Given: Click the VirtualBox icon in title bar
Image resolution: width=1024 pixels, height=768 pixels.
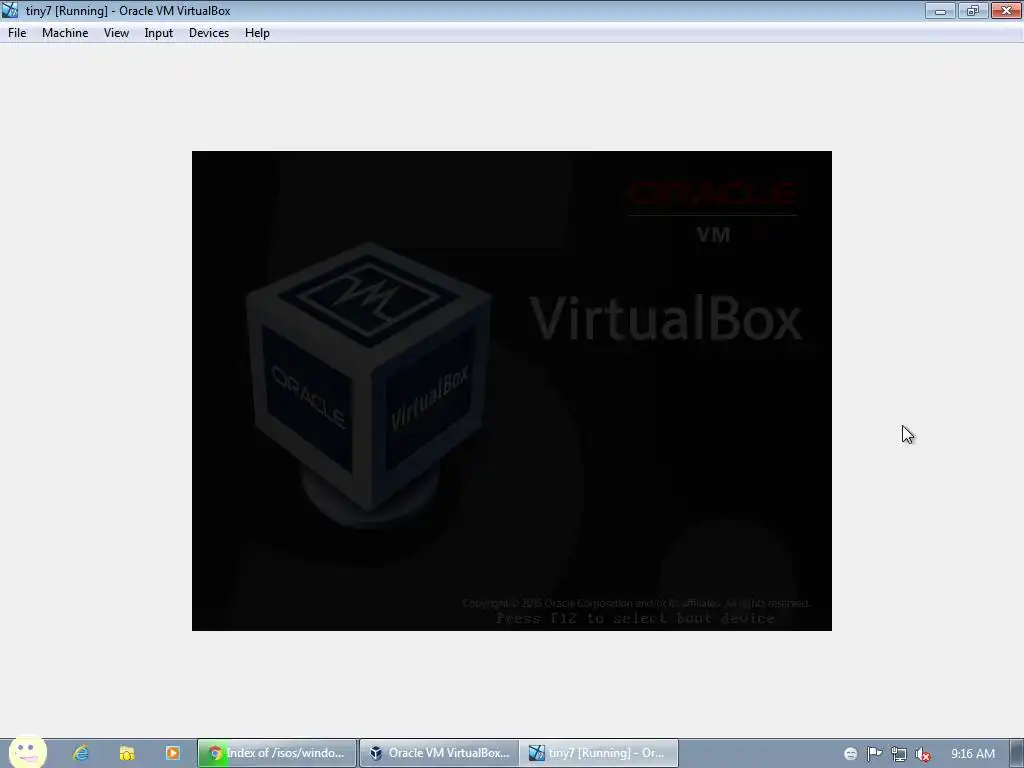Looking at the screenshot, I should (x=10, y=10).
